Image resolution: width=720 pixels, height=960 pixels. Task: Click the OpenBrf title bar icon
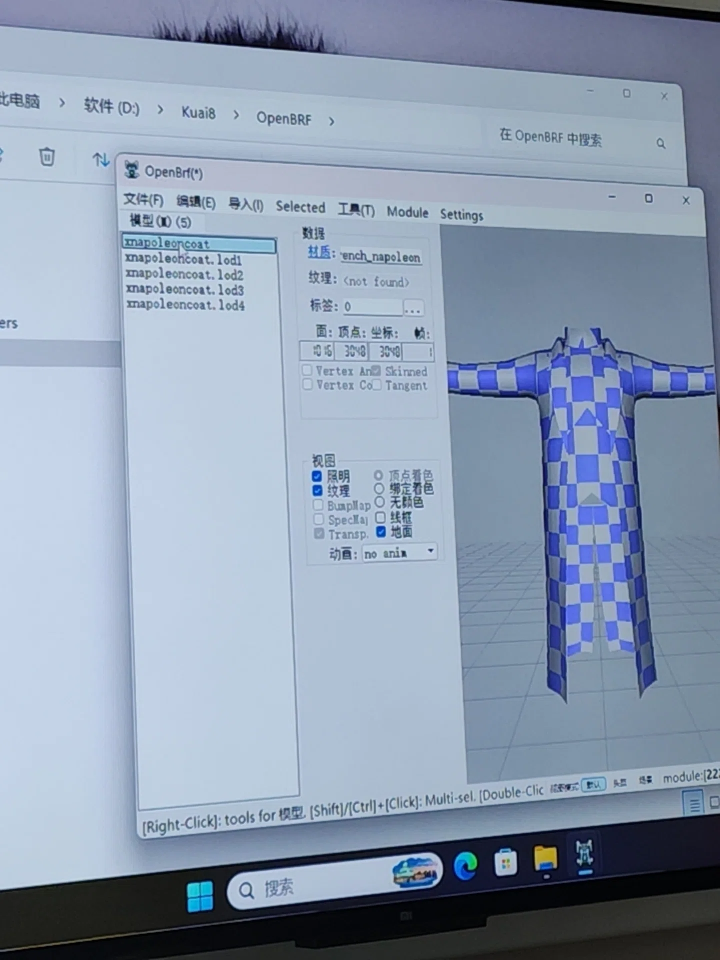coord(131,169)
